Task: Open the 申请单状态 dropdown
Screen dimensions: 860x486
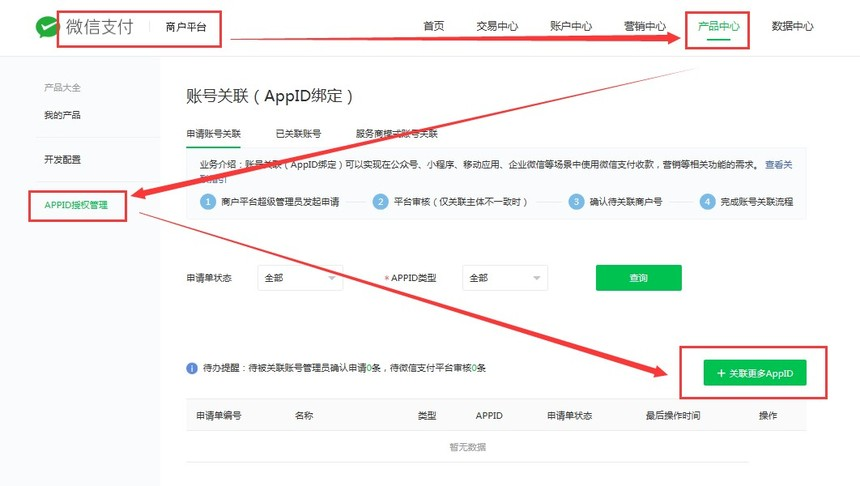Action: [x=300, y=278]
